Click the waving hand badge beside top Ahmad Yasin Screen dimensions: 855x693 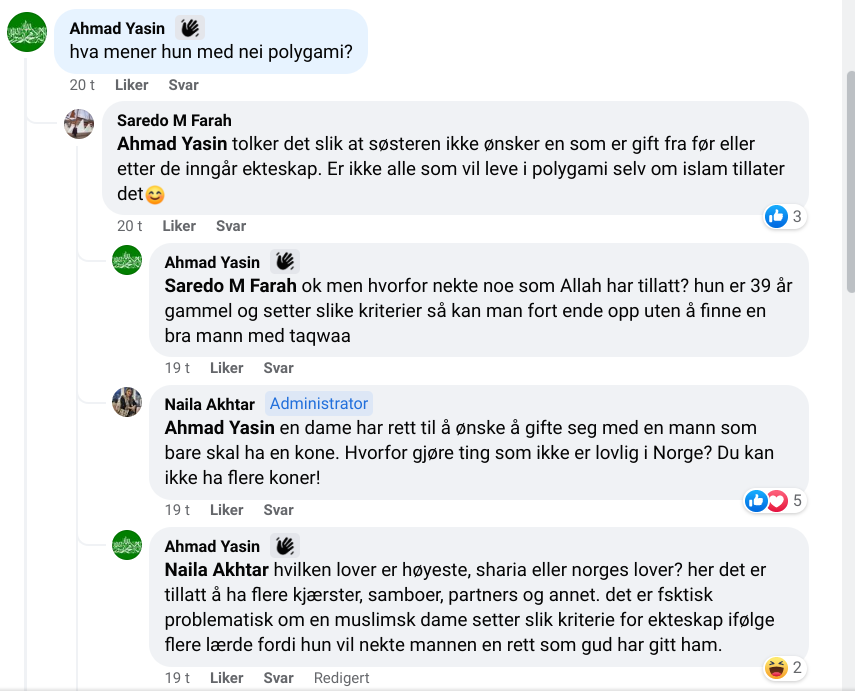pos(189,28)
